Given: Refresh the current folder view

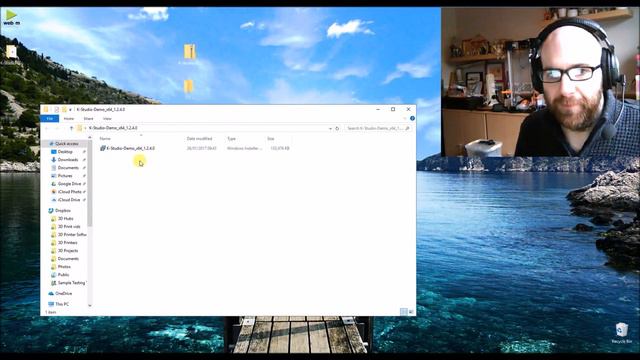Looking at the screenshot, I should coord(337,128).
